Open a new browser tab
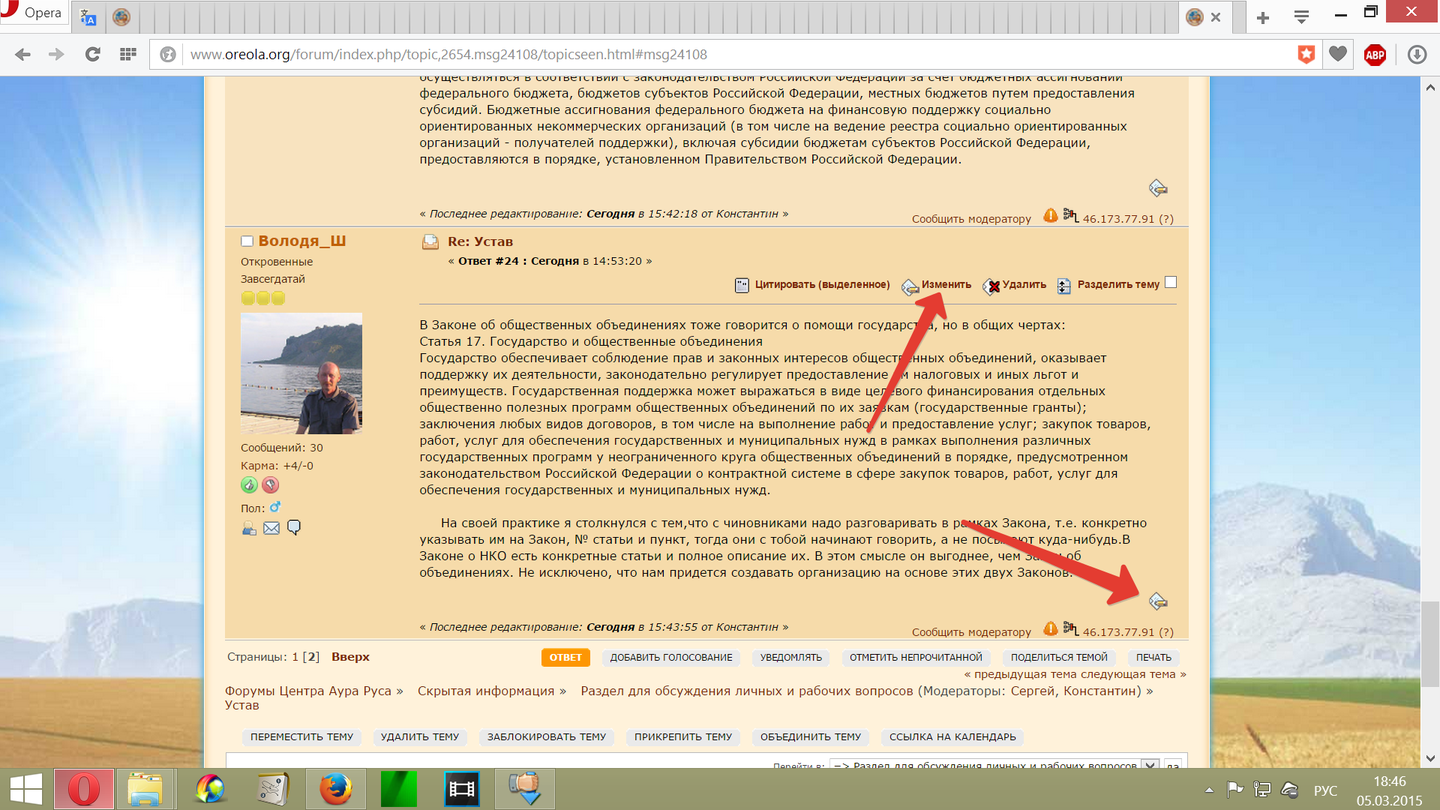This screenshot has width=1440, height=810. pyautogui.click(x=1263, y=17)
